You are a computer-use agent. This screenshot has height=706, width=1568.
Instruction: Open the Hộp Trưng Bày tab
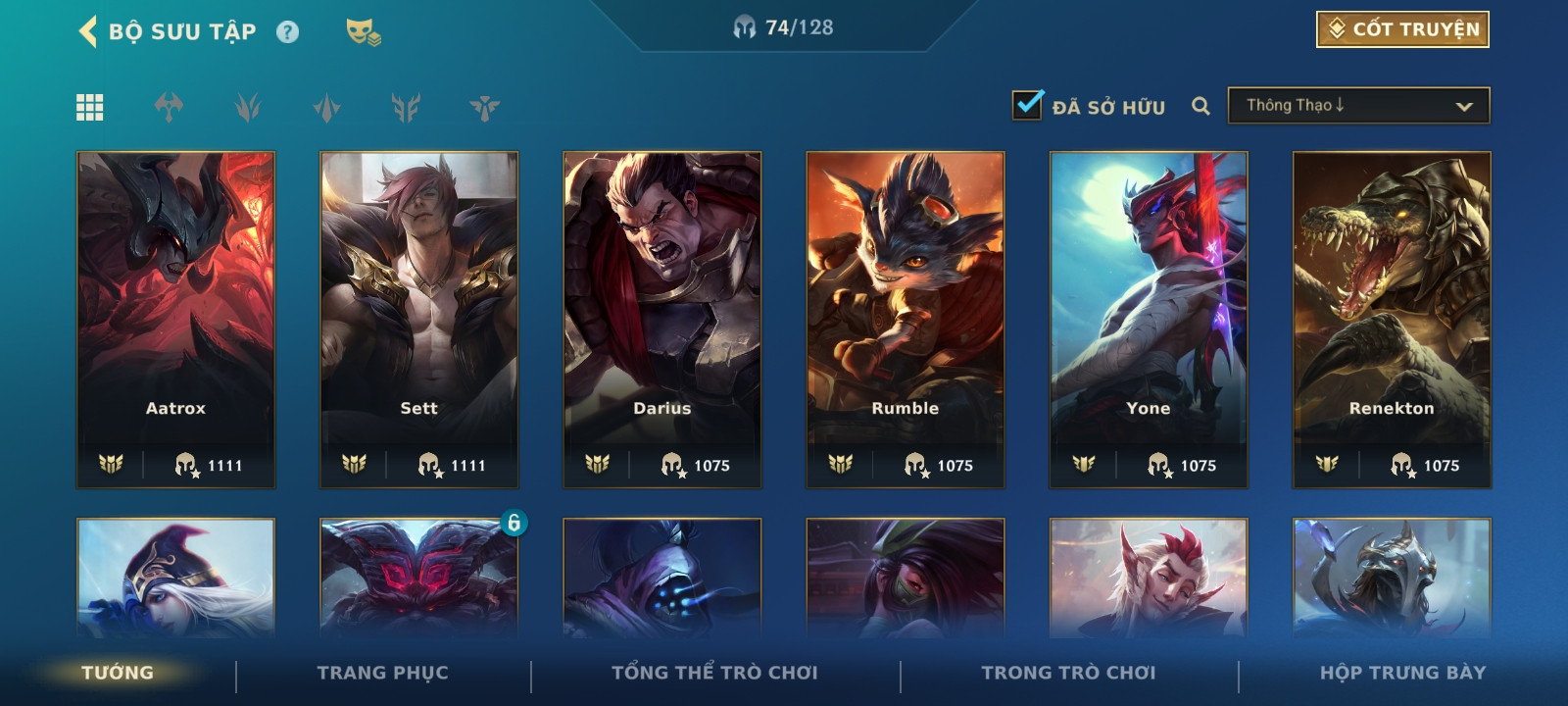[x=1402, y=673]
